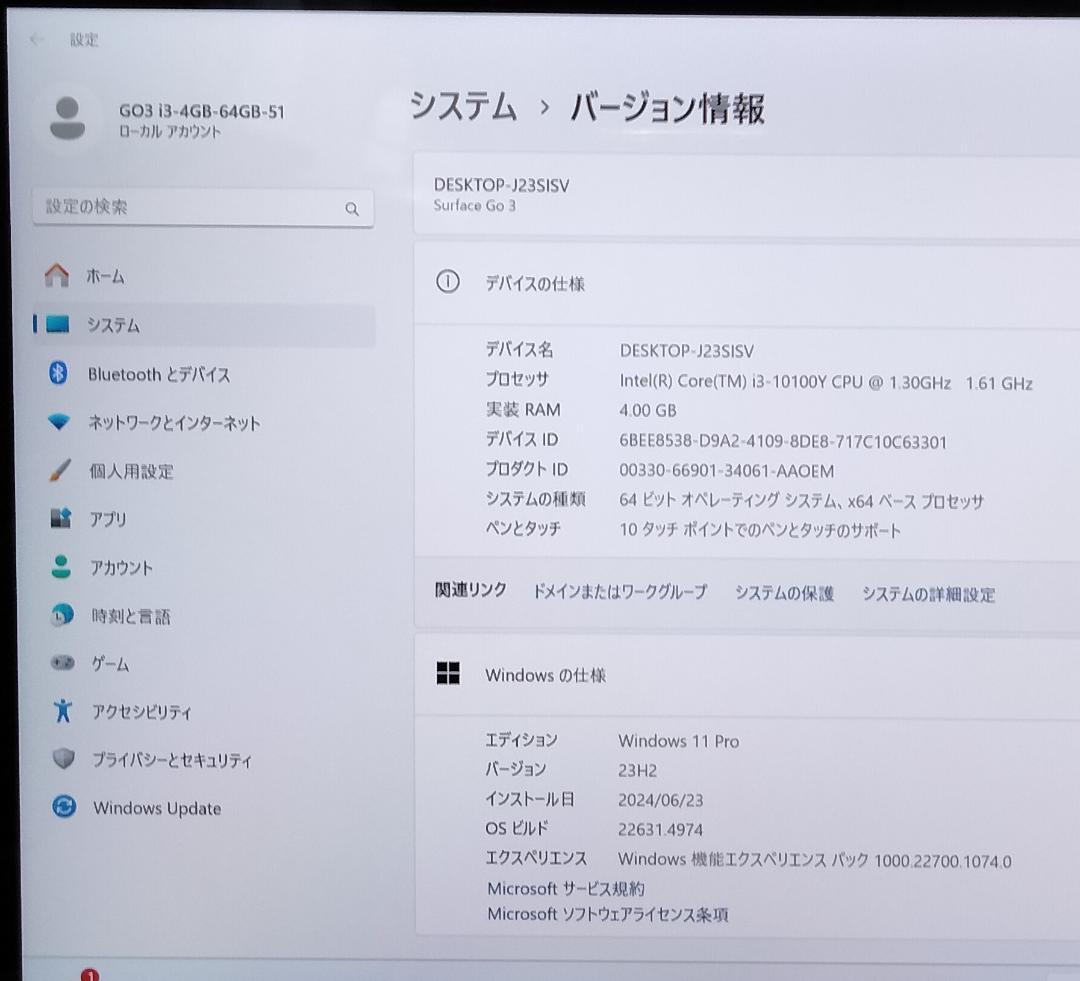Click the 4.00 GB RAM value
The height and width of the screenshot is (981, 1080).
click(x=647, y=410)
